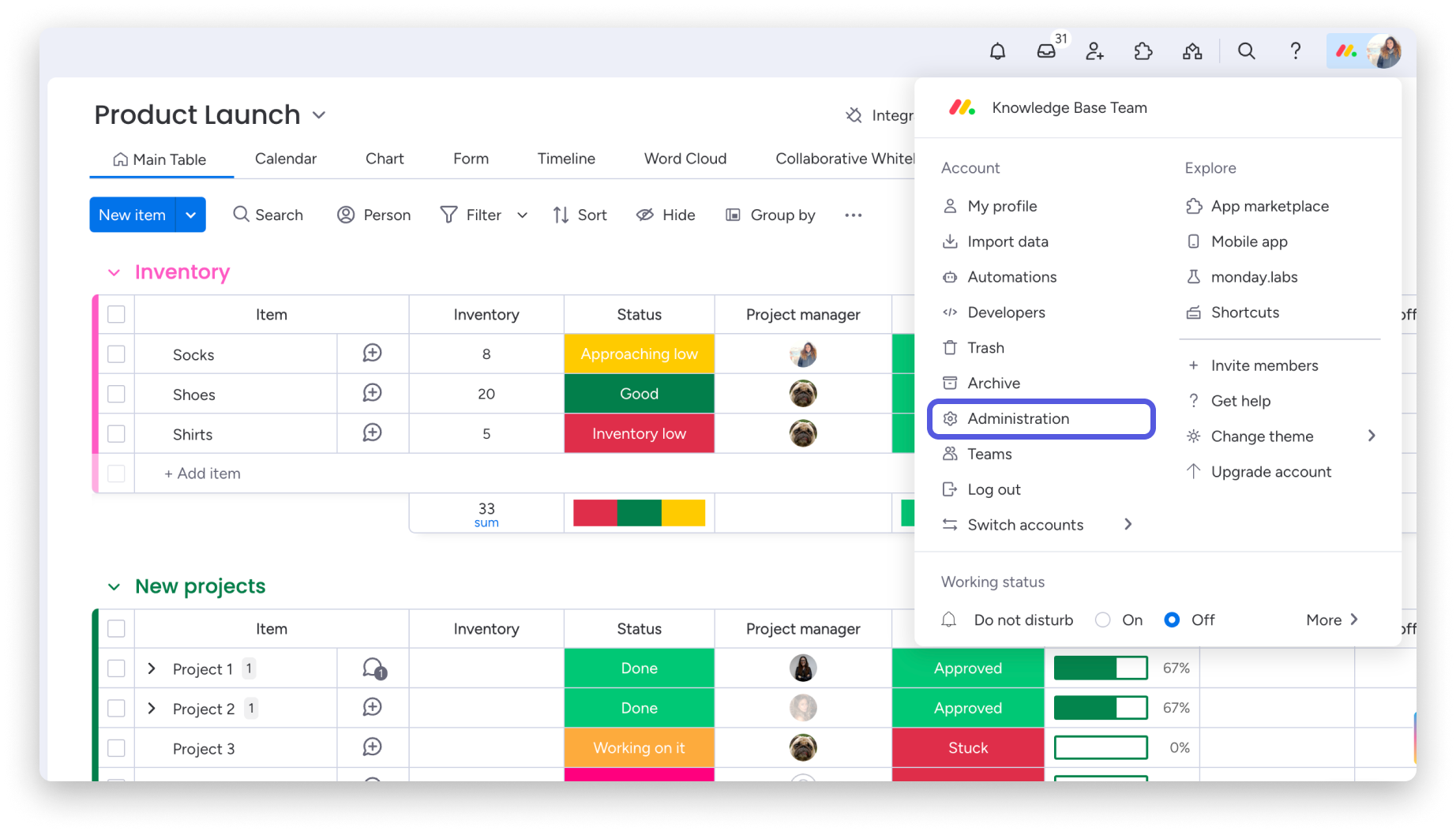The width and height of the screenshot is (1456, 831).
Task: Expand Project 2 subitems
Action: 152,708
